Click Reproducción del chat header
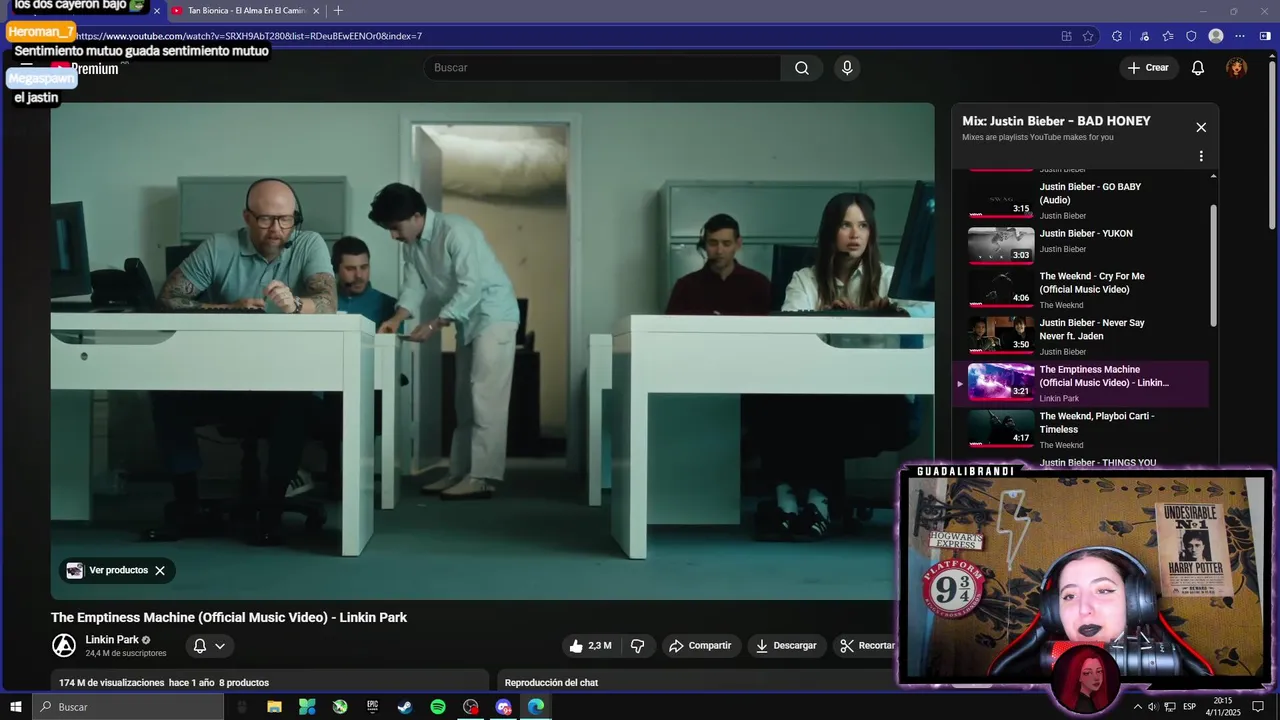 click(x=551, y=683)
